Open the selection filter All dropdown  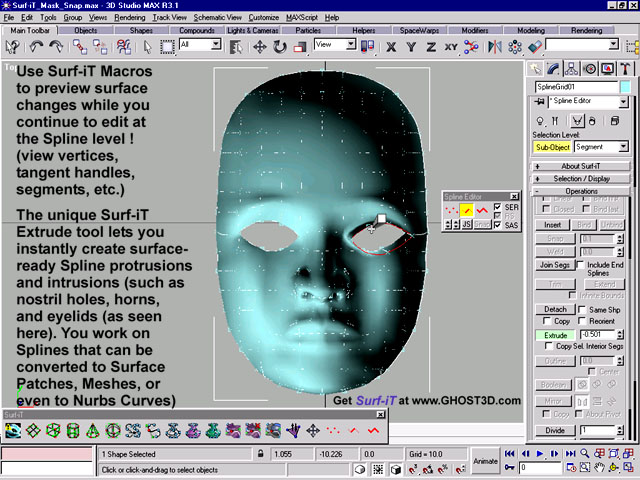tap(216, 44)
